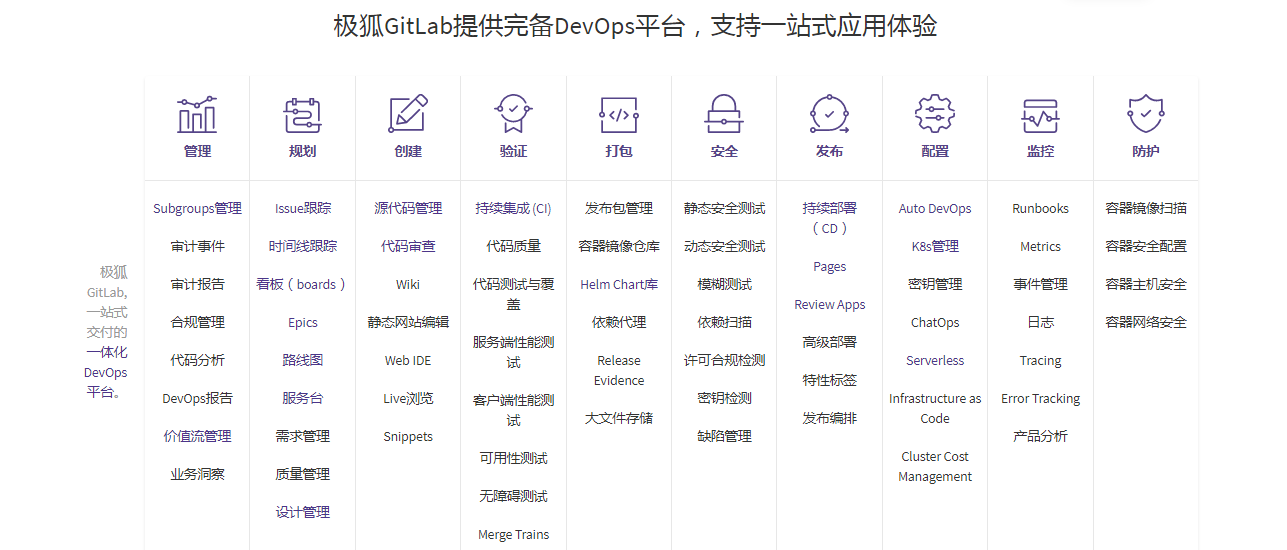This screenshot has height=550, width=1287.
Task: Click the 创建 pencil edit icon
Action: click(408, 115)
